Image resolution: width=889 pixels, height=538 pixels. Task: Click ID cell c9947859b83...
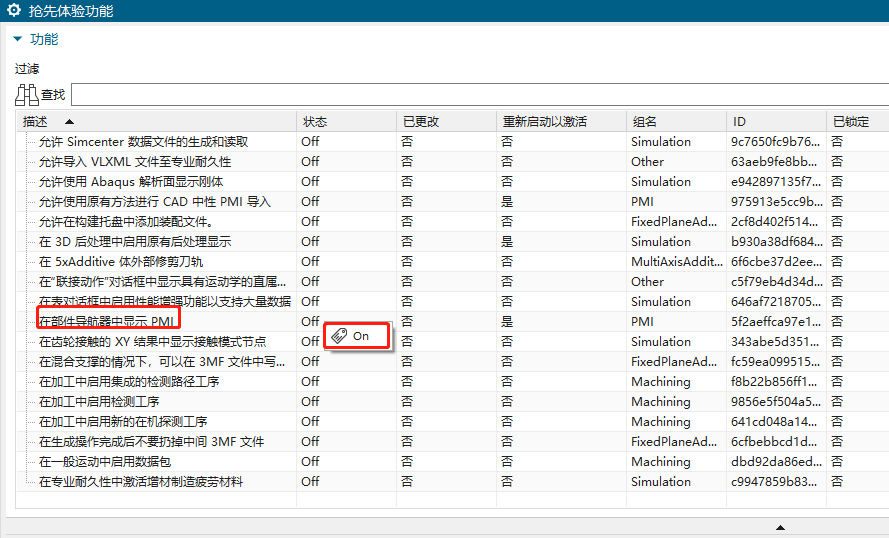pos(774,481)
